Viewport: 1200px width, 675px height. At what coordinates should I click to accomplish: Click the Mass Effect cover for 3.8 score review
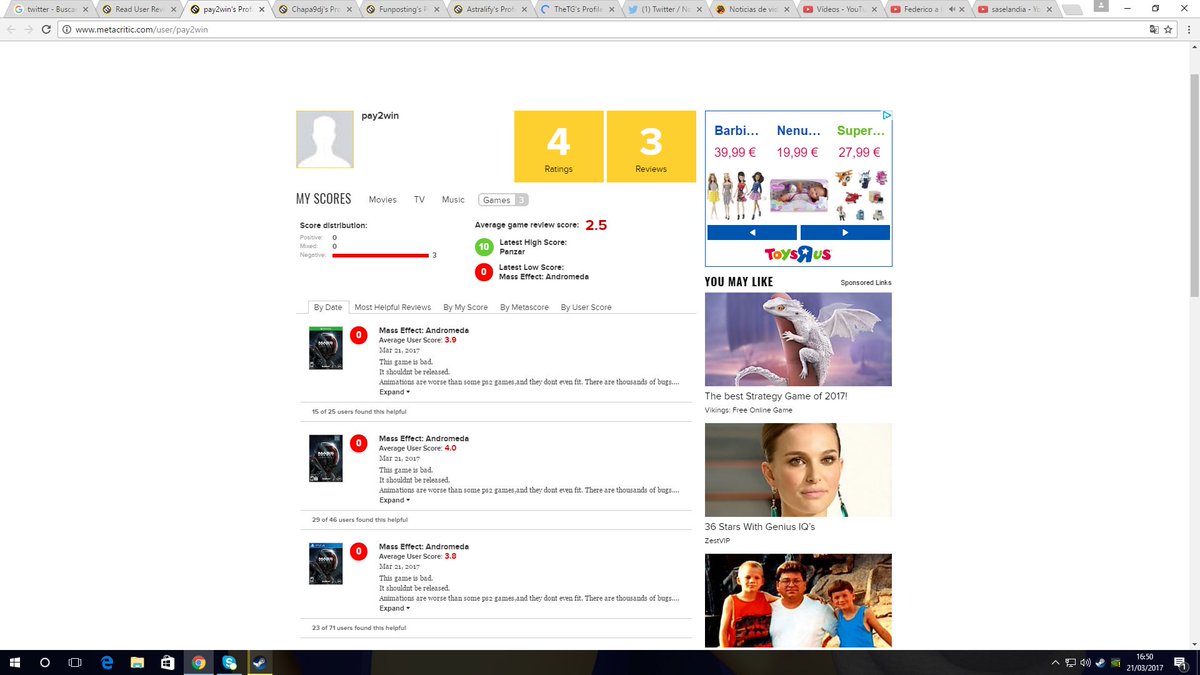coord(326,564)
